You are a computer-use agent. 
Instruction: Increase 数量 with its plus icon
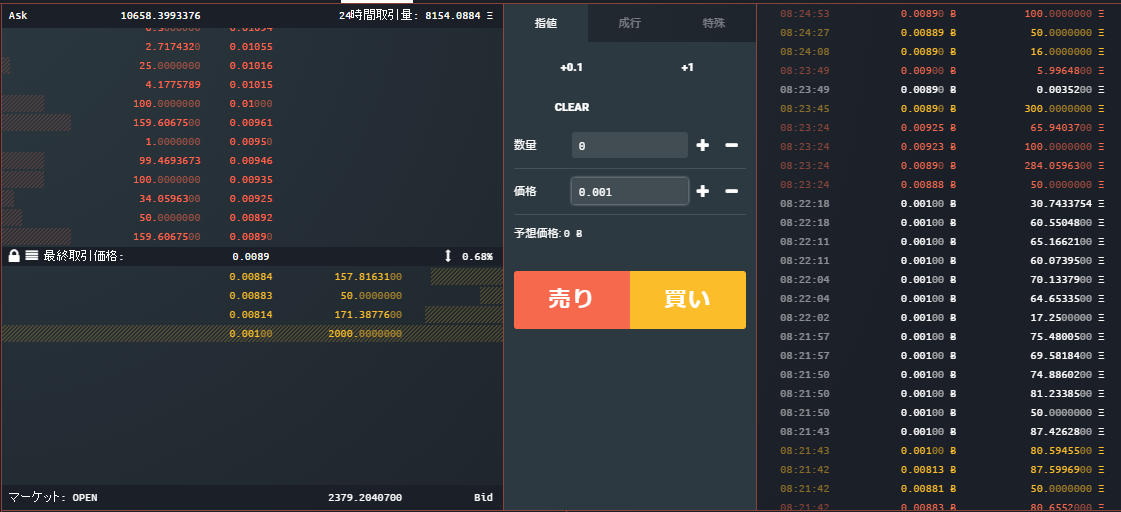[x=703, y=145]
